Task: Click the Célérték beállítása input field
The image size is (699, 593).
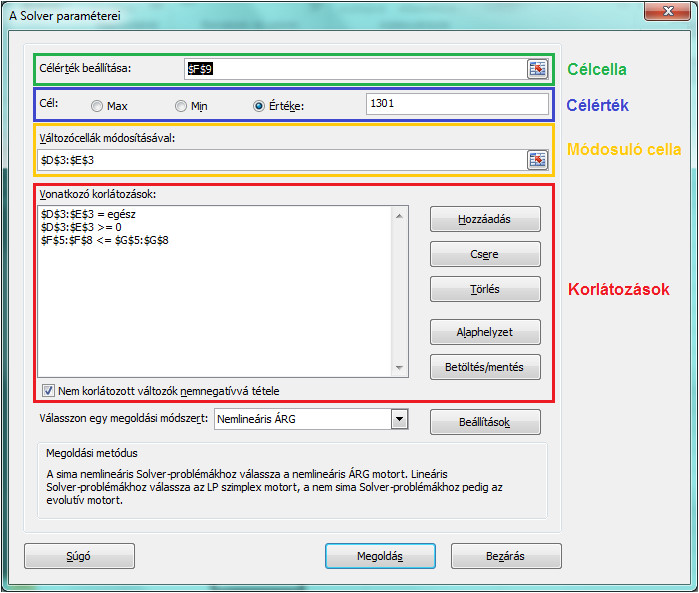Action: tap(356, 69)
